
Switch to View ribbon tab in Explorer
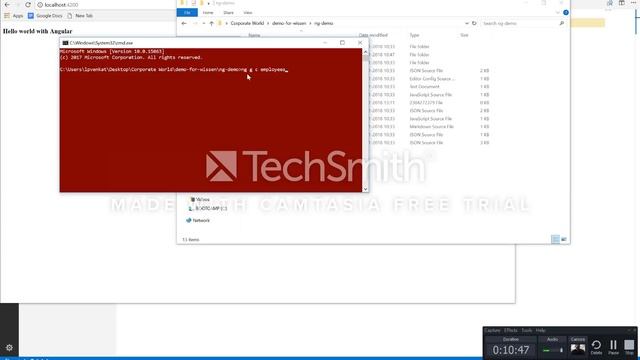[248, 13]
